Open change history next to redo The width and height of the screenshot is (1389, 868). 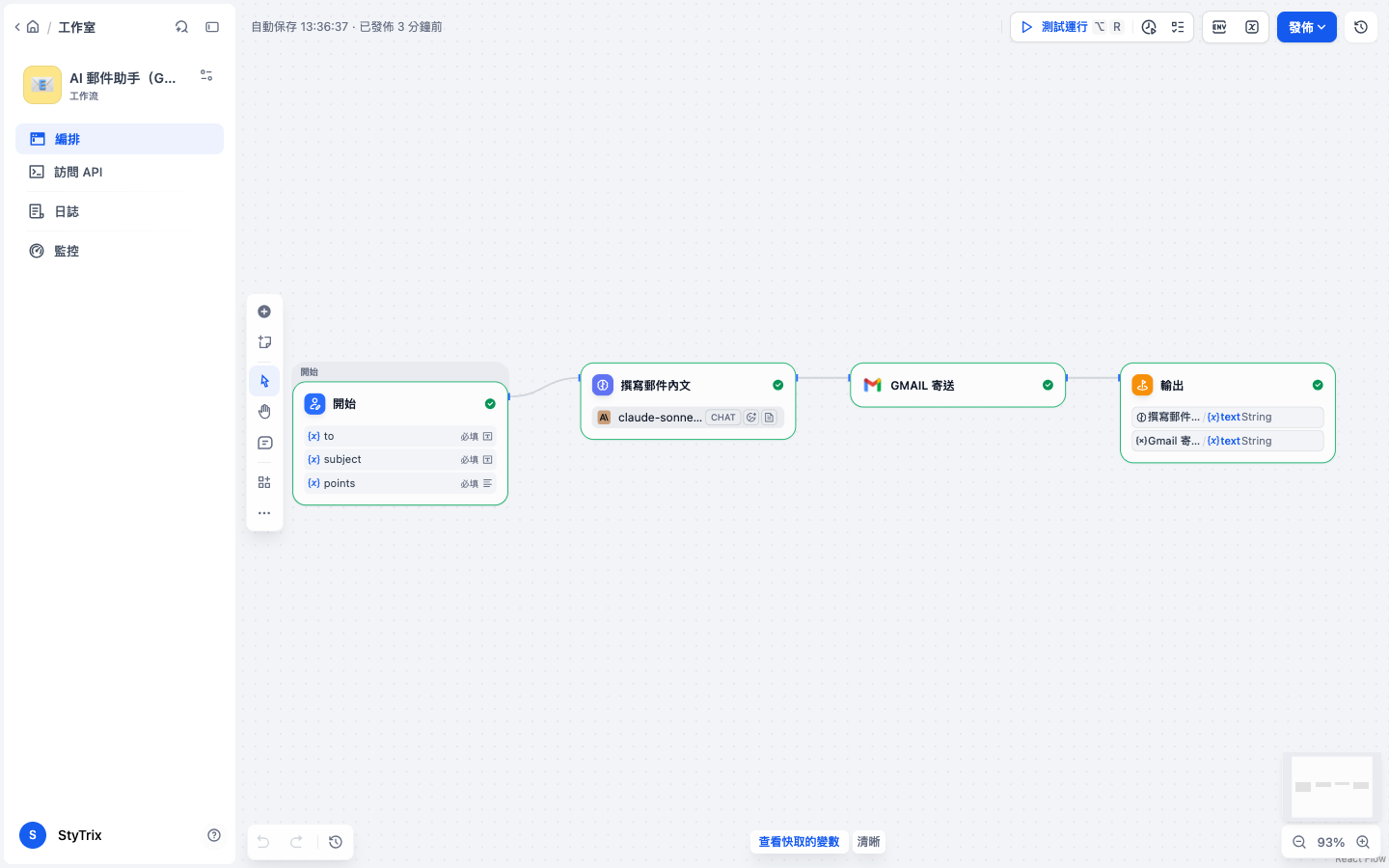[336, 842]
